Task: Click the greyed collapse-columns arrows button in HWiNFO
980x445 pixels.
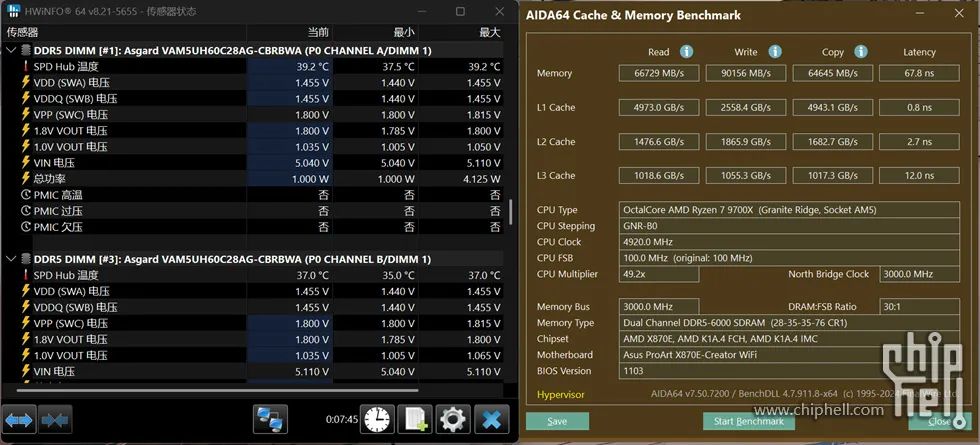Action: [x=56, y=419]
